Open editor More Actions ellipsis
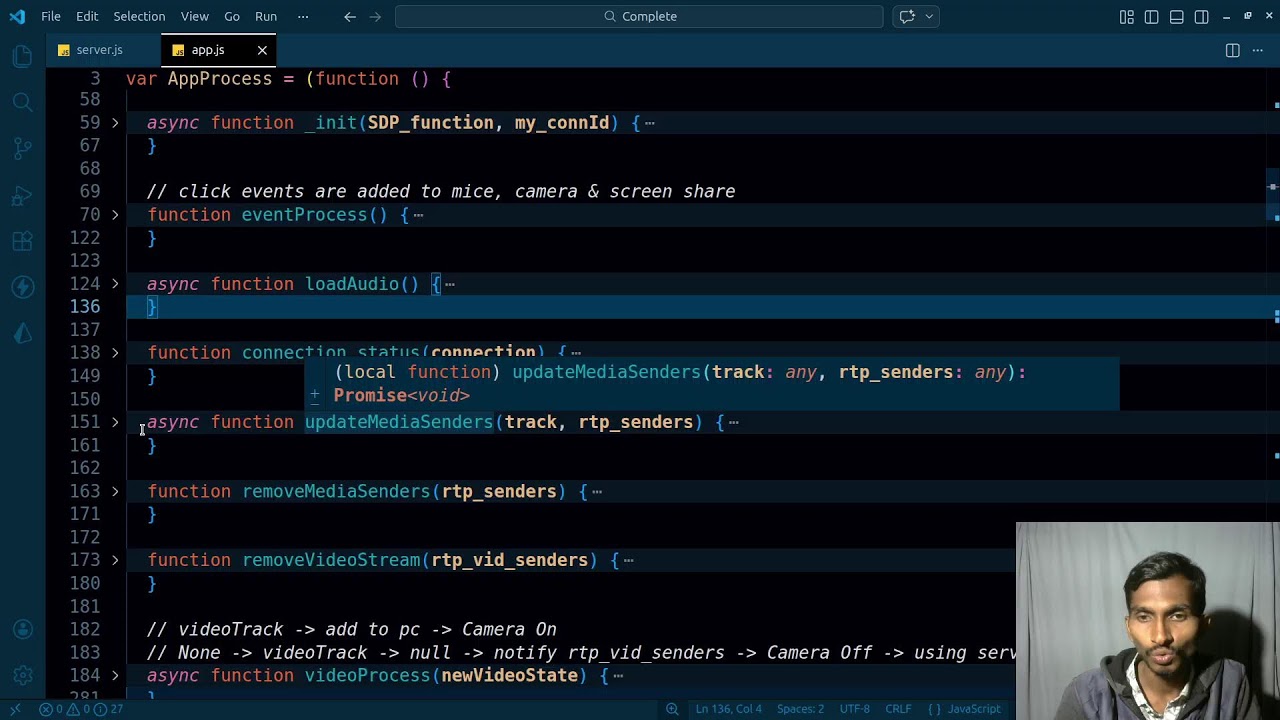This screenshot has height=720, width=1280. pyautogui.click(x=1258, y=50)
